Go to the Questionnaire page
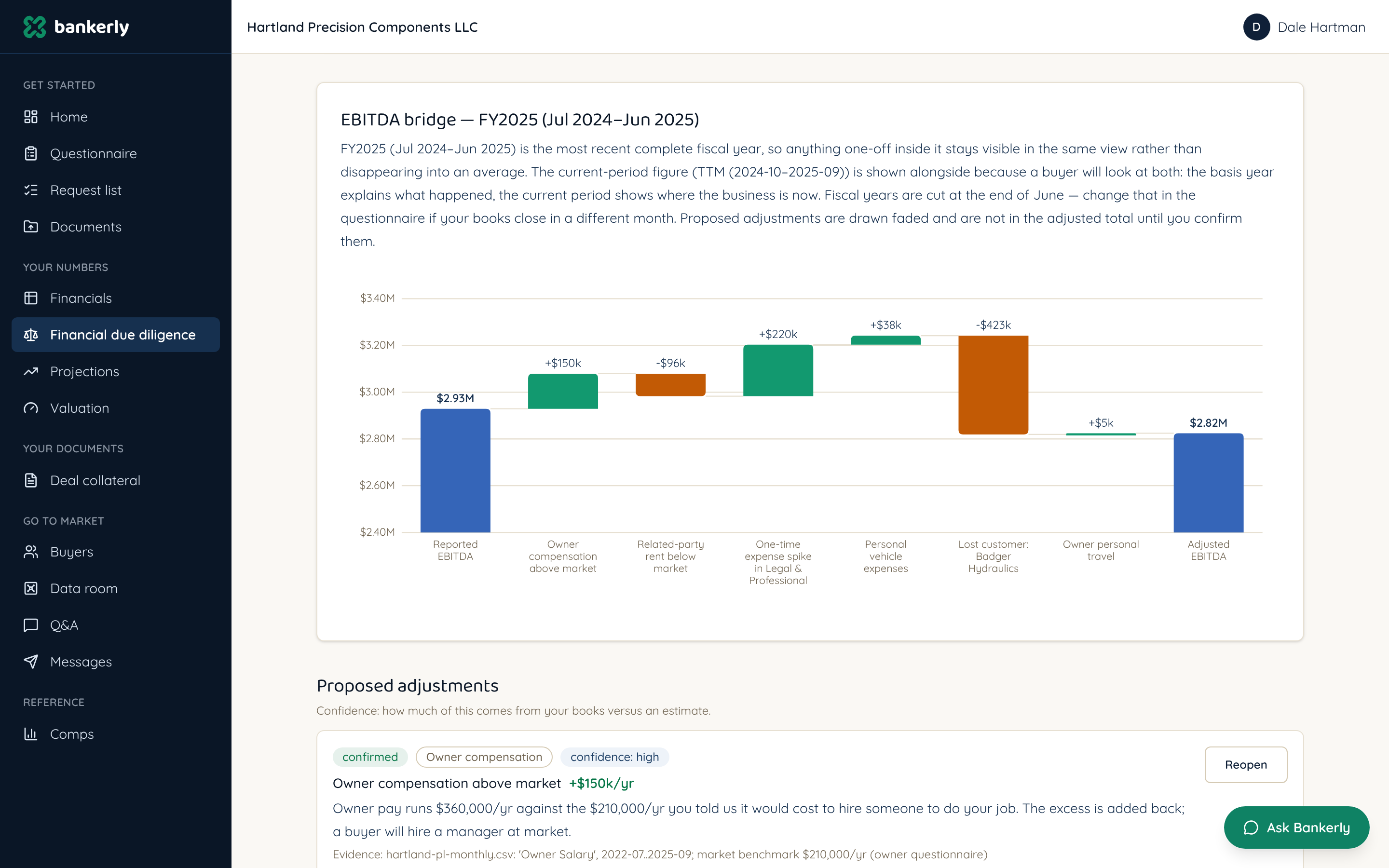1389x868 pixels. pyautogui.click(x=115, y=153)
